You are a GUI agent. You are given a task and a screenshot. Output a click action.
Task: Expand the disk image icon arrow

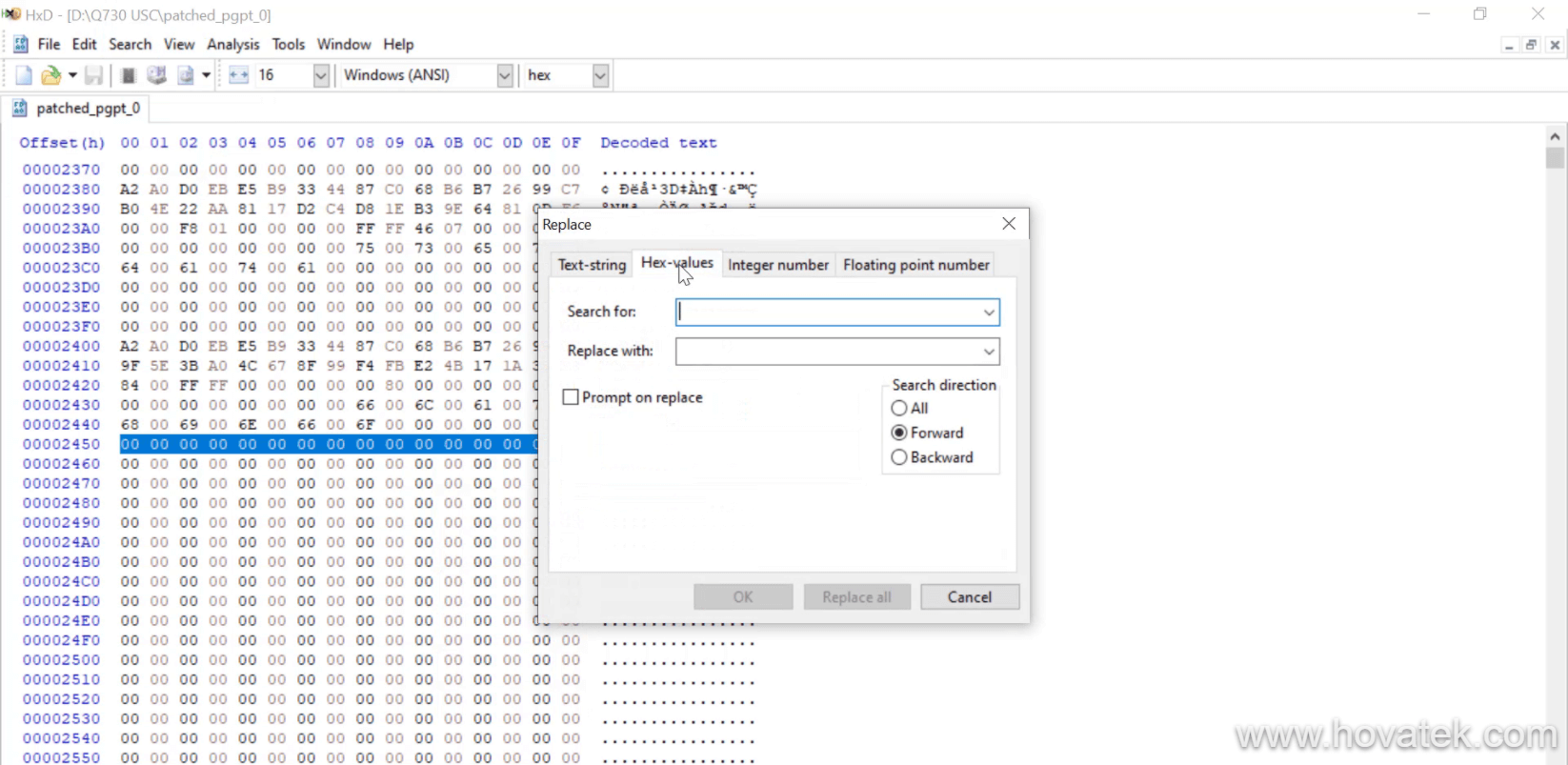207,75
